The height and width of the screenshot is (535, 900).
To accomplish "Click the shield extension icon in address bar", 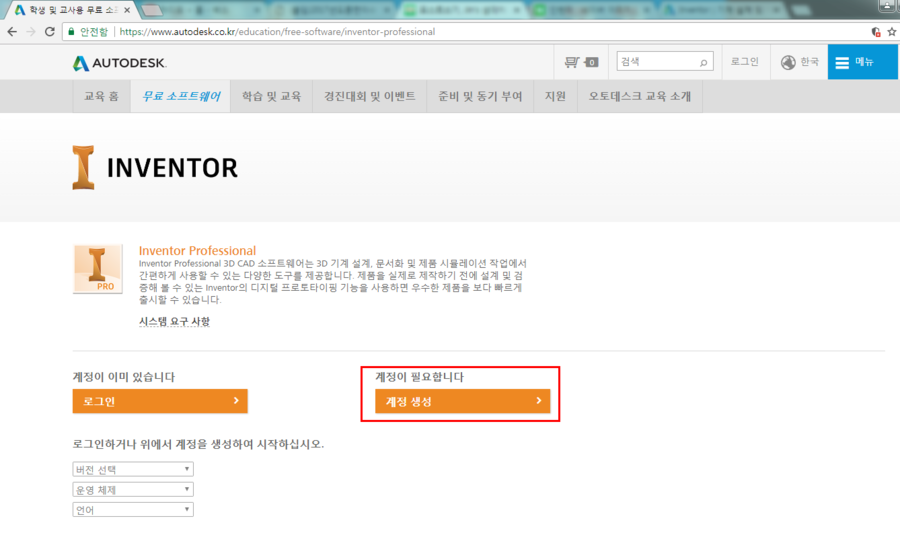I will pyautogui.click(x=876, y=32).
